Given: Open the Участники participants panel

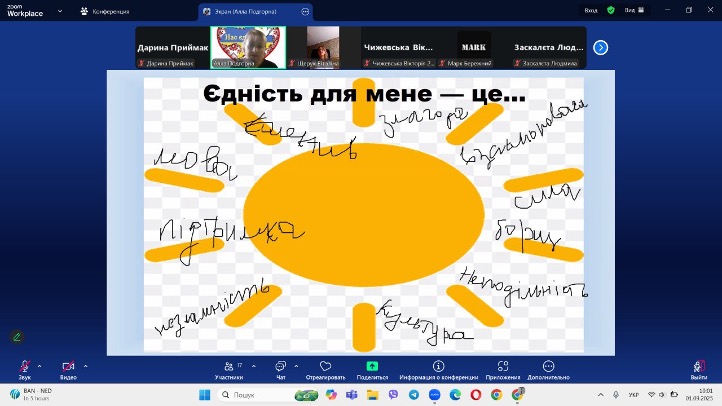Looking at the screenshot, I should [228, 367].
